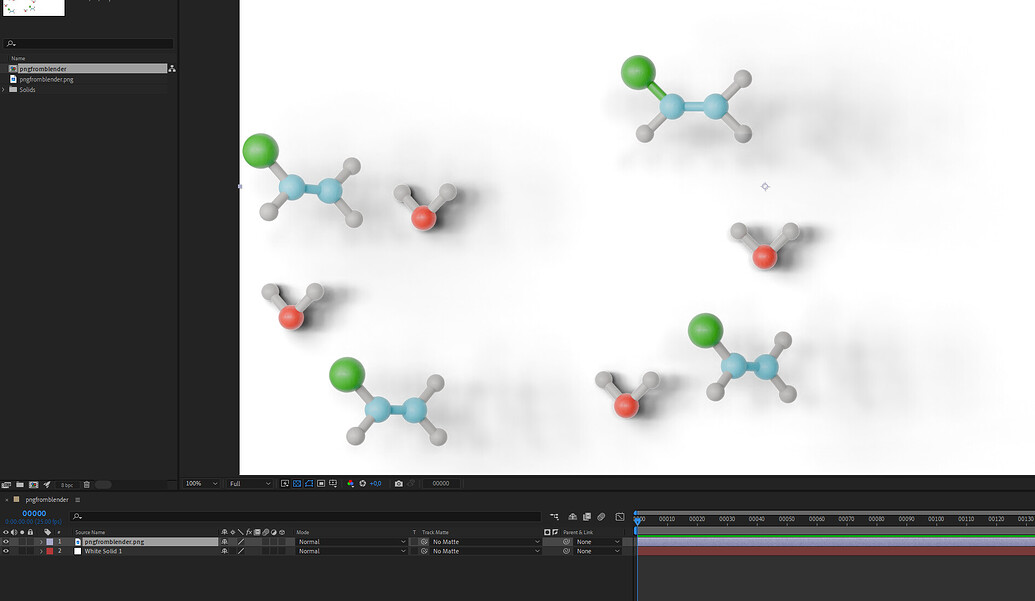Click the project thumbnail preview
The image size is (1035, 601).
pyautogui.click(x=34, y=7)
